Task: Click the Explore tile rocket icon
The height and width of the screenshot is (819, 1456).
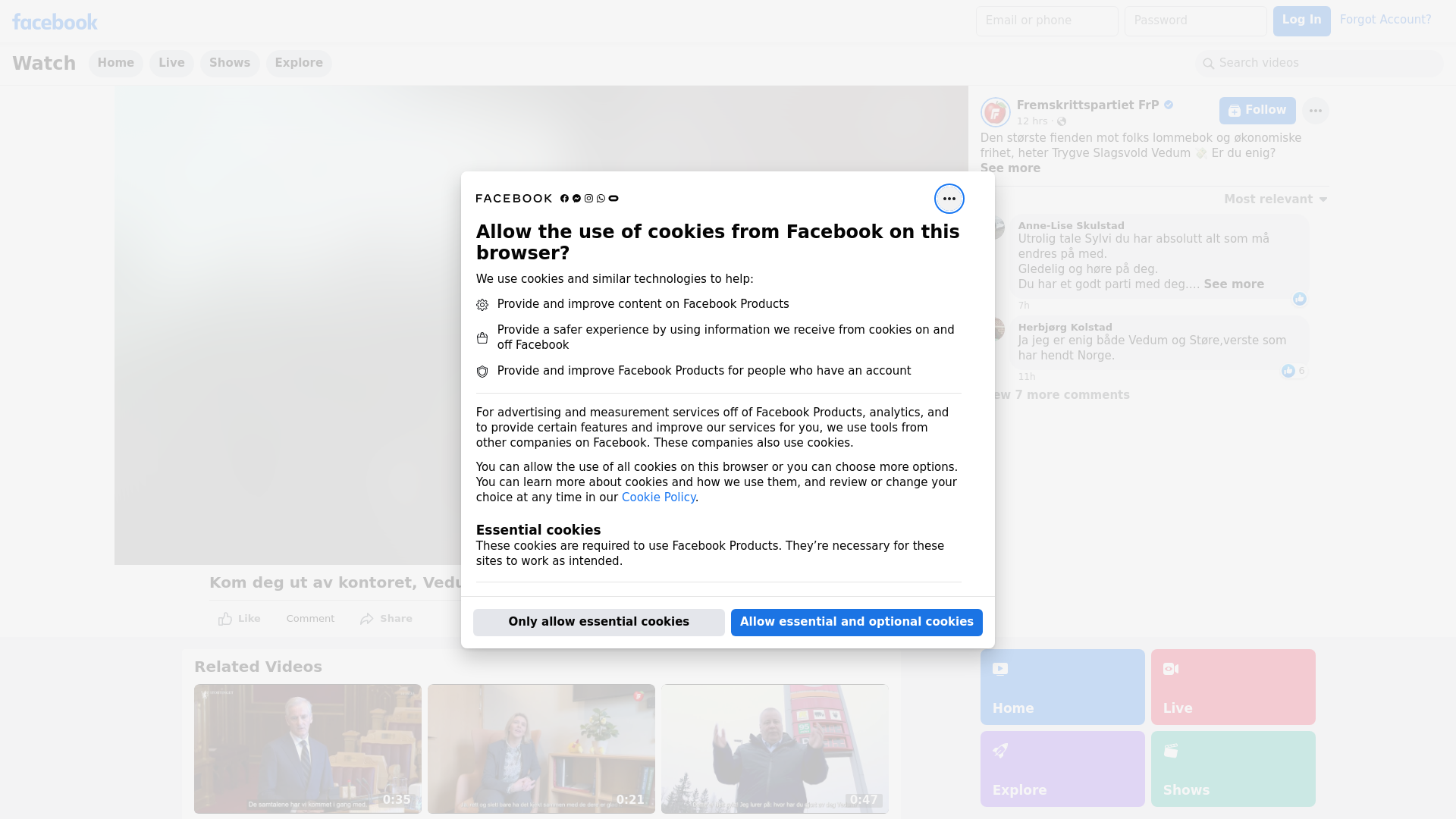Action: pyautogui.click(x=1000, y=751)
